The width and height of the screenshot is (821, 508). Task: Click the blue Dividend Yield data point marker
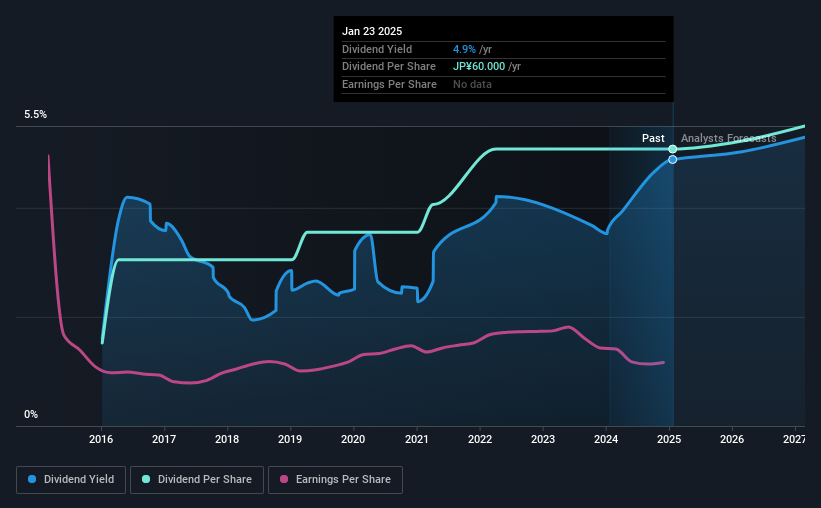(x=673, y=159)
